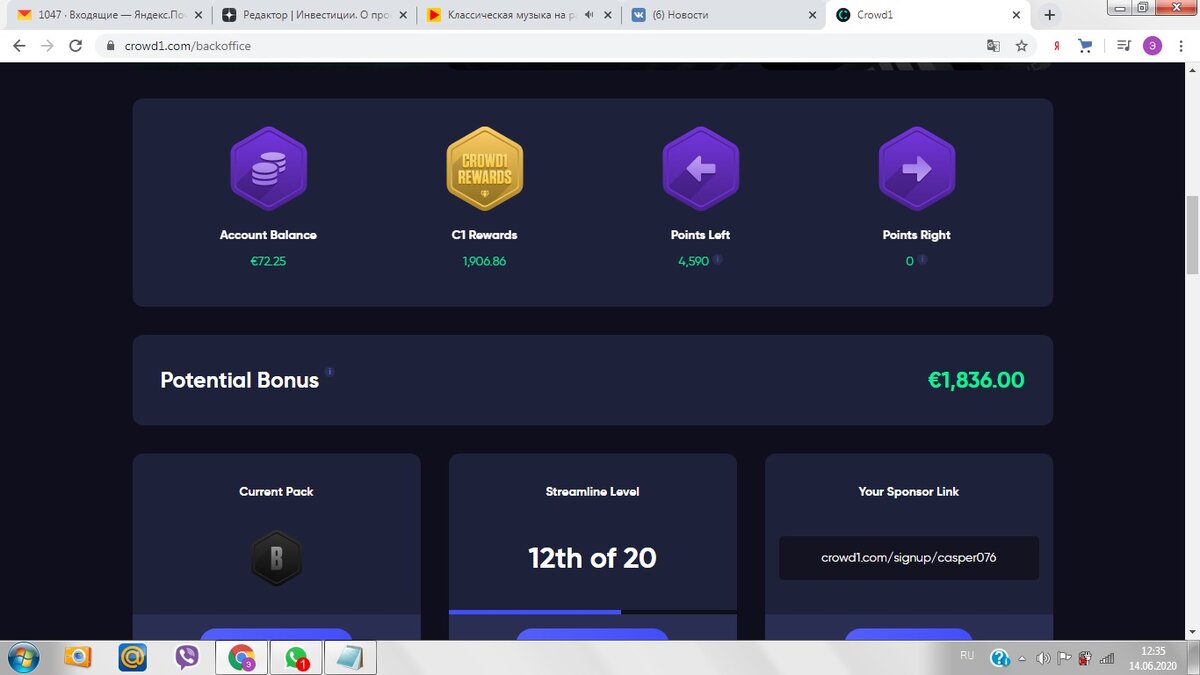1200x675 pixels.
Task: Click the Chrome taskbar button
Action: (x=242, y=657)
